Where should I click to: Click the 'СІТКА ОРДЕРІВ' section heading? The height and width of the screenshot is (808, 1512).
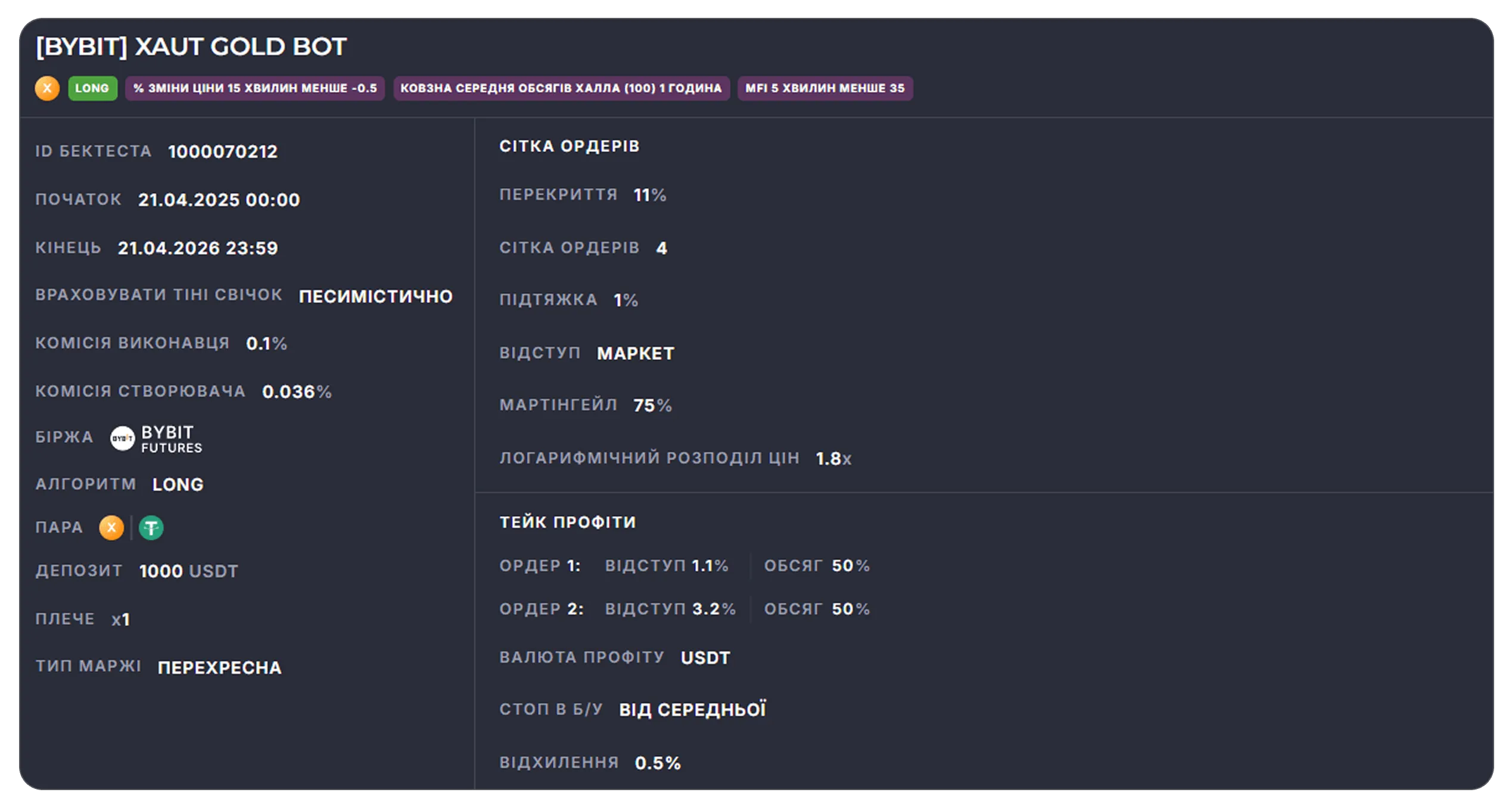pyautogui.click(x=570, y=147)
